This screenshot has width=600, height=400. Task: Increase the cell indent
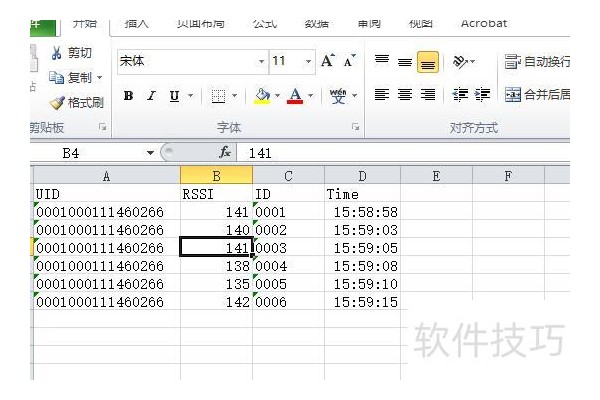[482, 94]
